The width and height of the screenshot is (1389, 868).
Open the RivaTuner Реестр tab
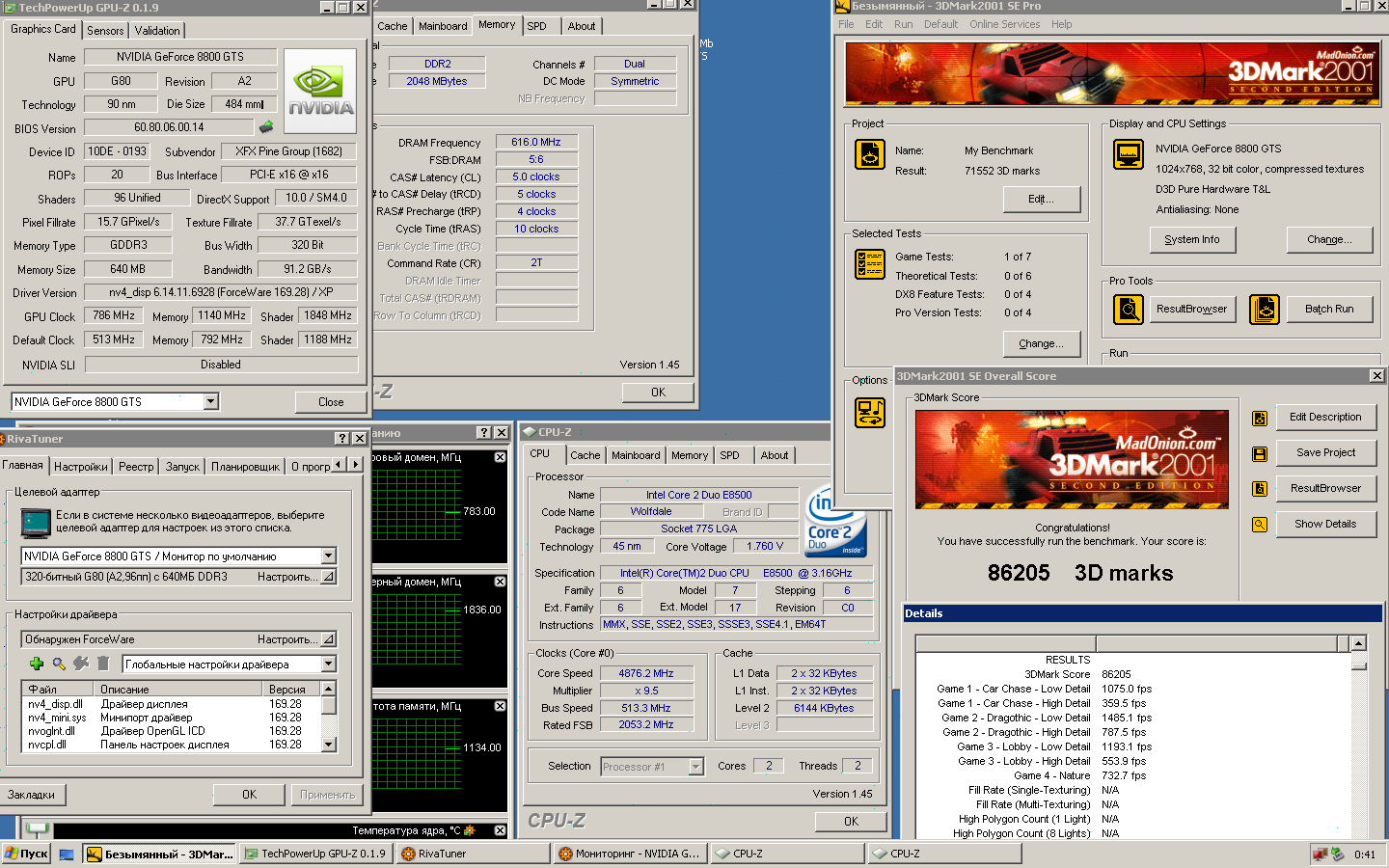coord(136,467)
